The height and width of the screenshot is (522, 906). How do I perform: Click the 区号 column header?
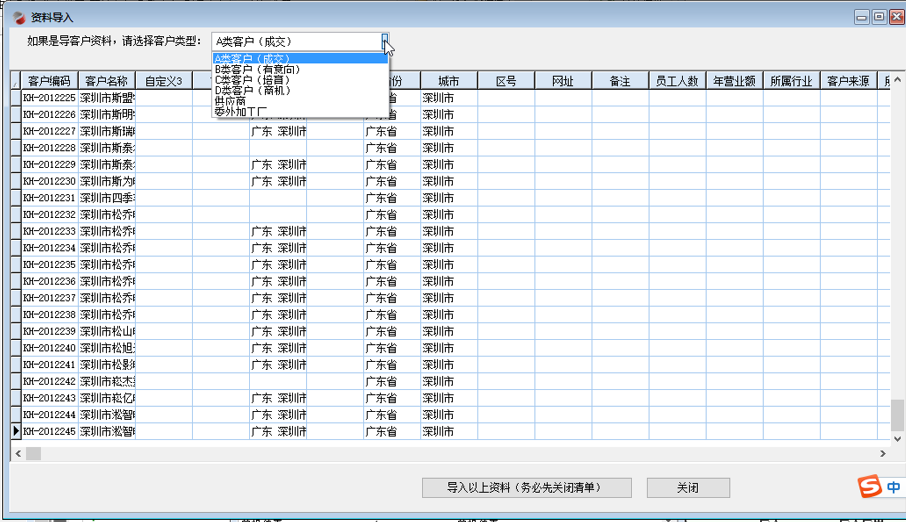point(506,81)
